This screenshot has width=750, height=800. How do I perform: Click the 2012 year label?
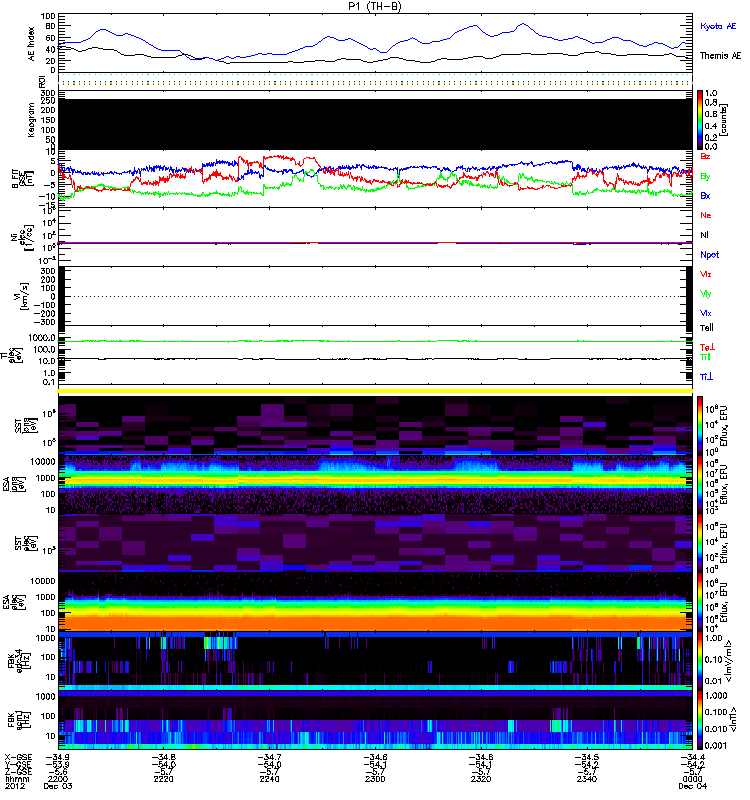[13, 786]
